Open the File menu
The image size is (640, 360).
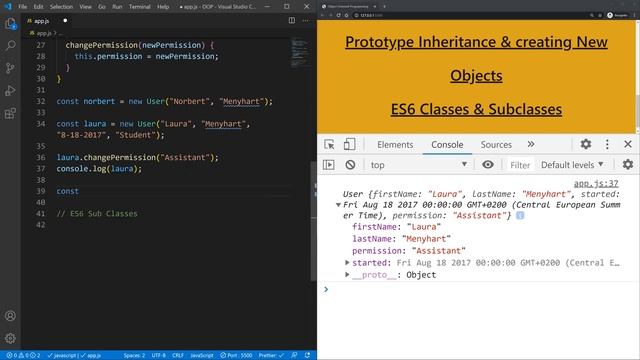[22, 7]
